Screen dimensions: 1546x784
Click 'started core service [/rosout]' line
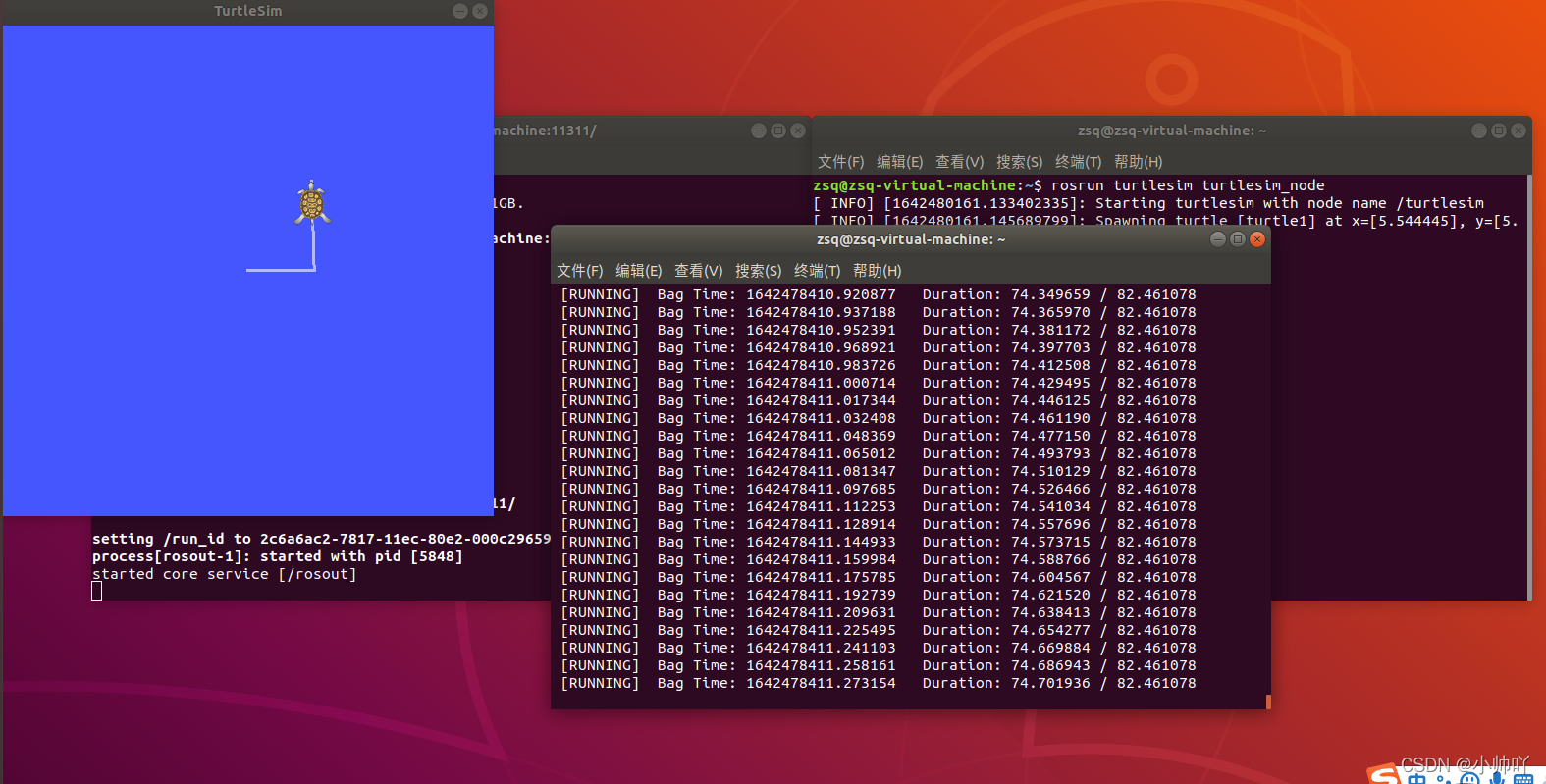coord(225,574)
